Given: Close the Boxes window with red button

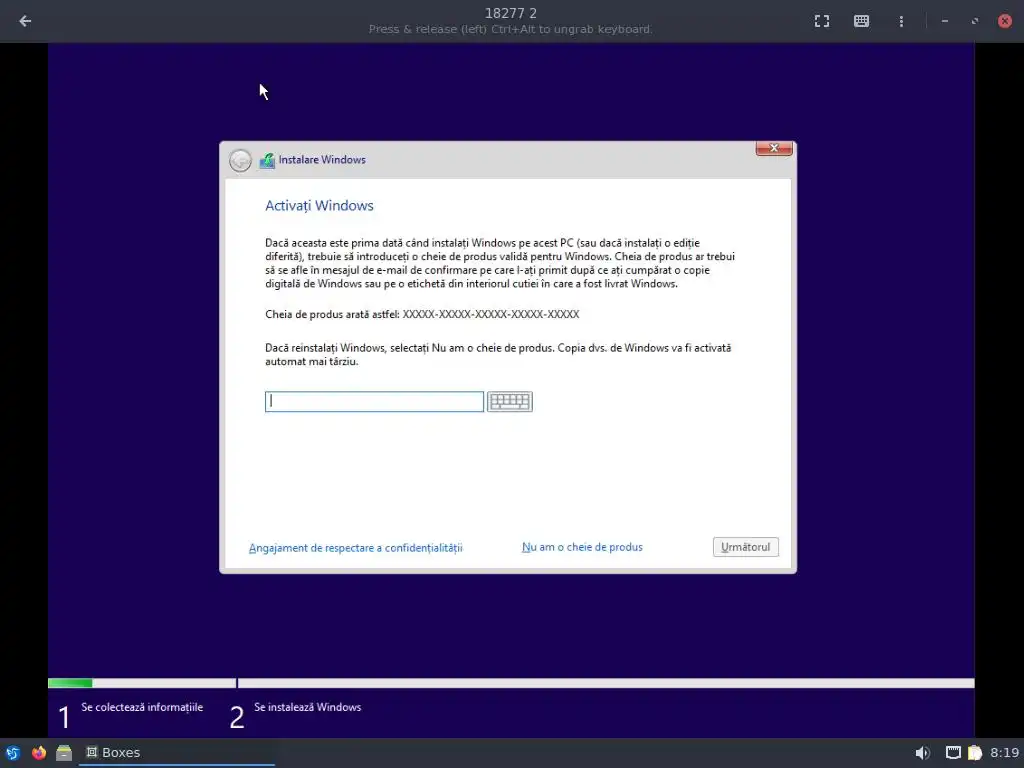Looking at the screenshot, I should click(x=1004, y=21).
